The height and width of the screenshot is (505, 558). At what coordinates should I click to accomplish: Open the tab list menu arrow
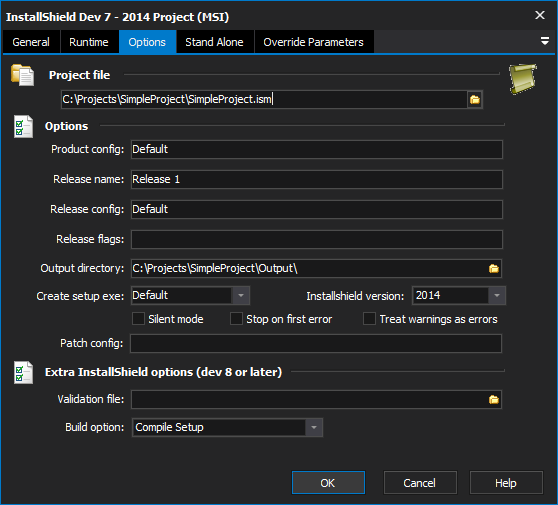click(545, 41)
